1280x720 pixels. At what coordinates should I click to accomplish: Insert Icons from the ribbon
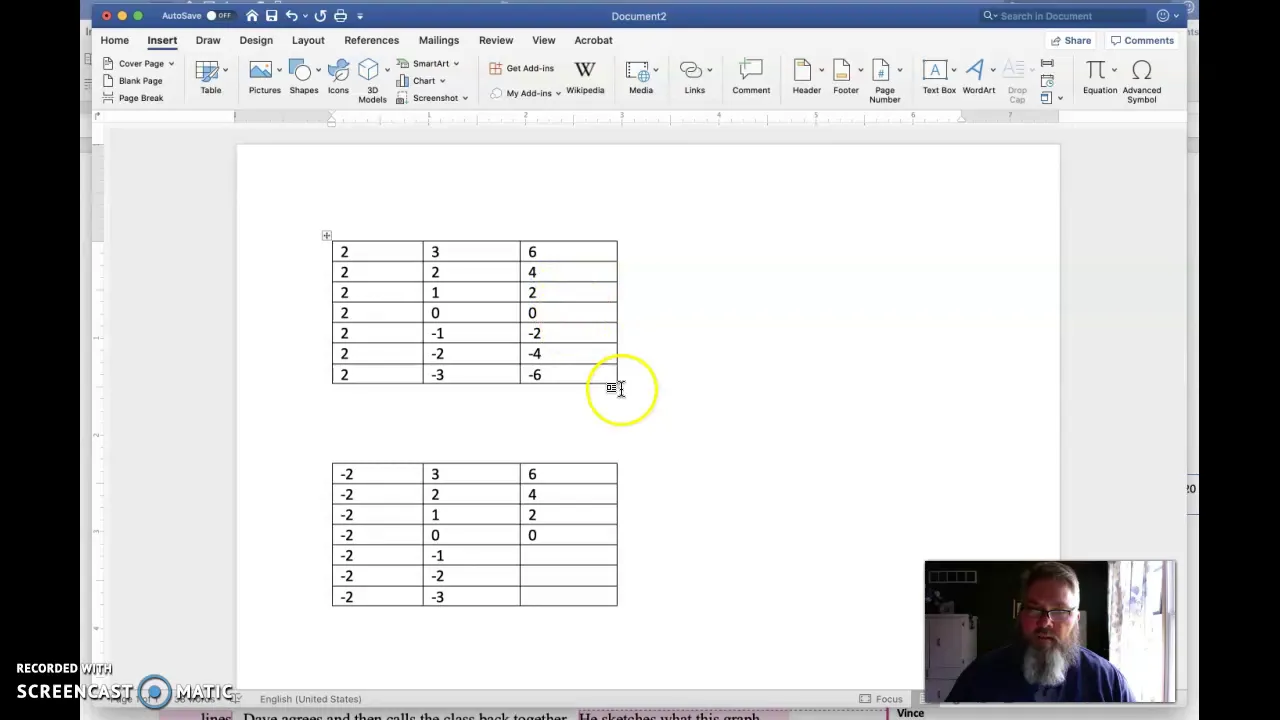[x=338, y=78]
